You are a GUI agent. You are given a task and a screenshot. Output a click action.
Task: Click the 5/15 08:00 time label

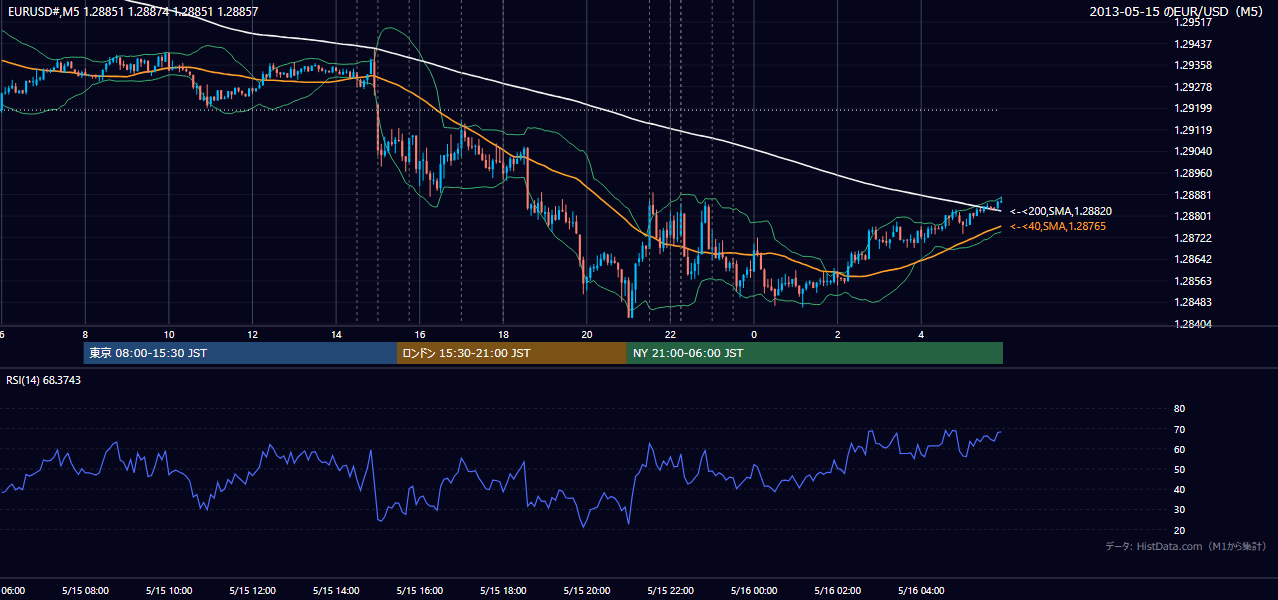coord(85,591)
